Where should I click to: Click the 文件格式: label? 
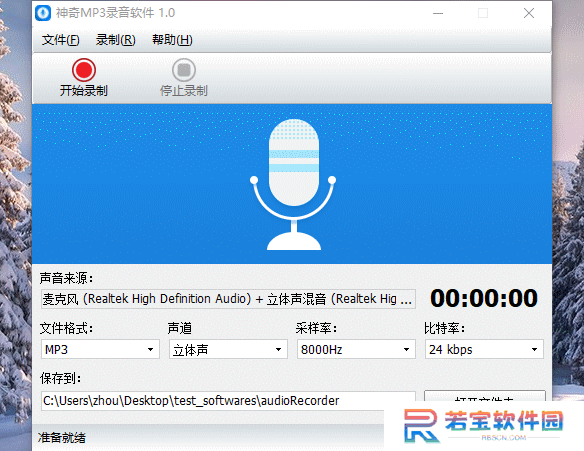pyautogui.click(x=66, y=328)
